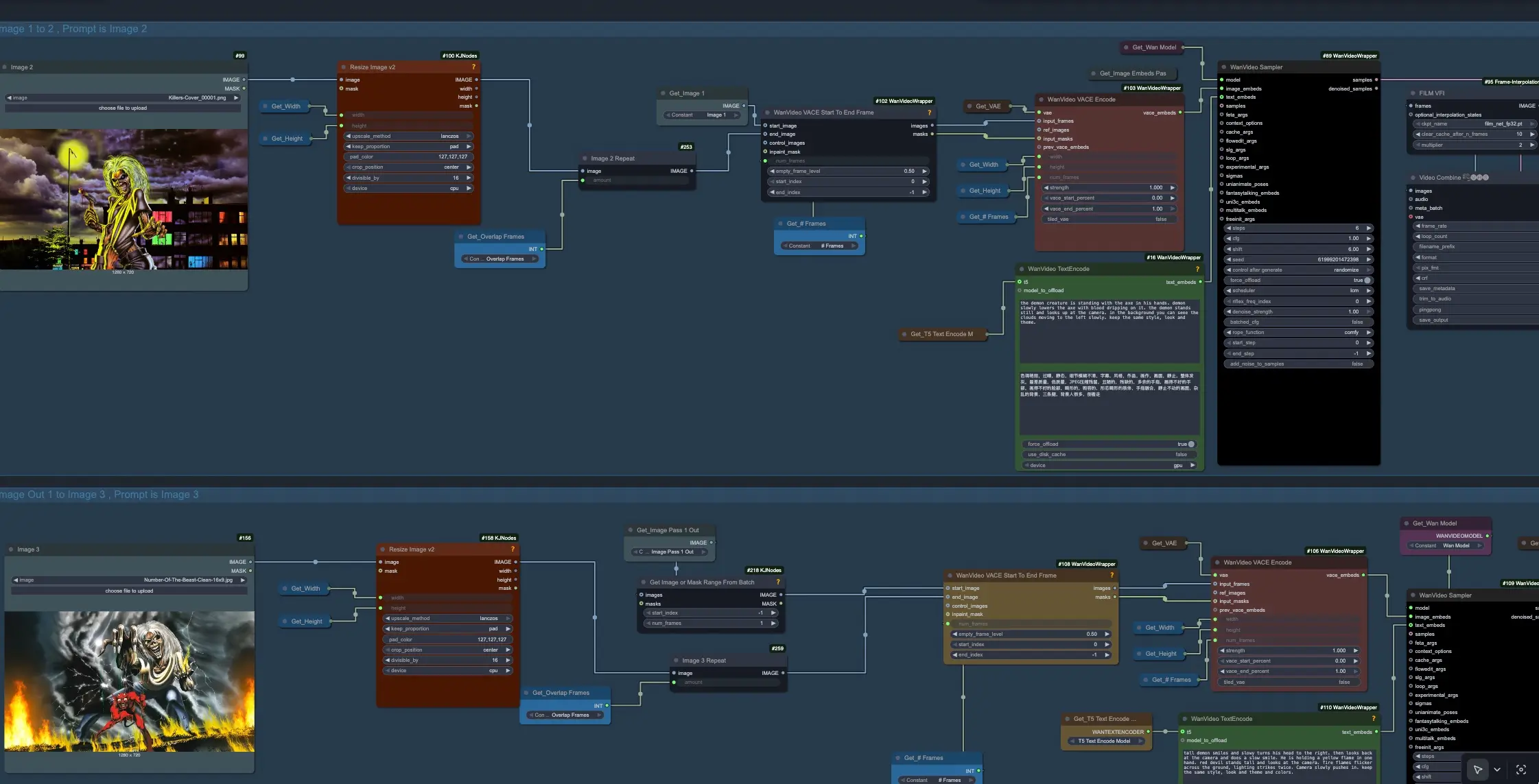Open help on WanVideo VACE Start To End Frame

coord(930,112)
